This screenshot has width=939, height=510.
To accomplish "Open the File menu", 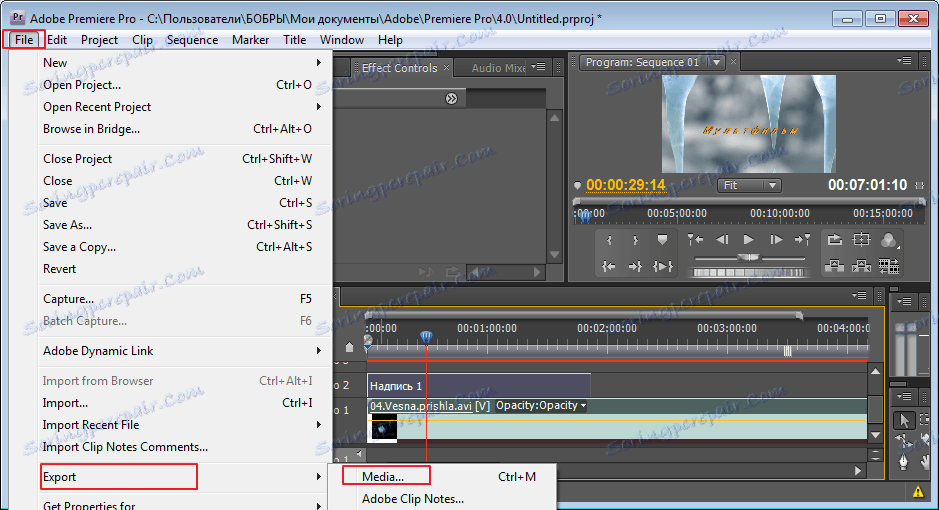I will 24,40.
